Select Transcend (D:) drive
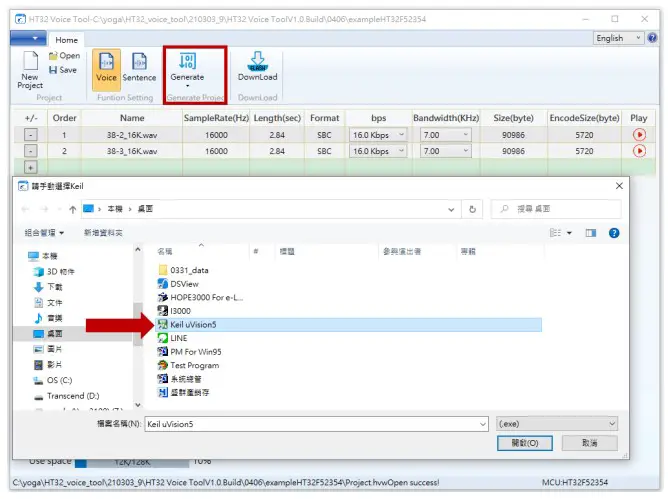 tap(66, 396)
